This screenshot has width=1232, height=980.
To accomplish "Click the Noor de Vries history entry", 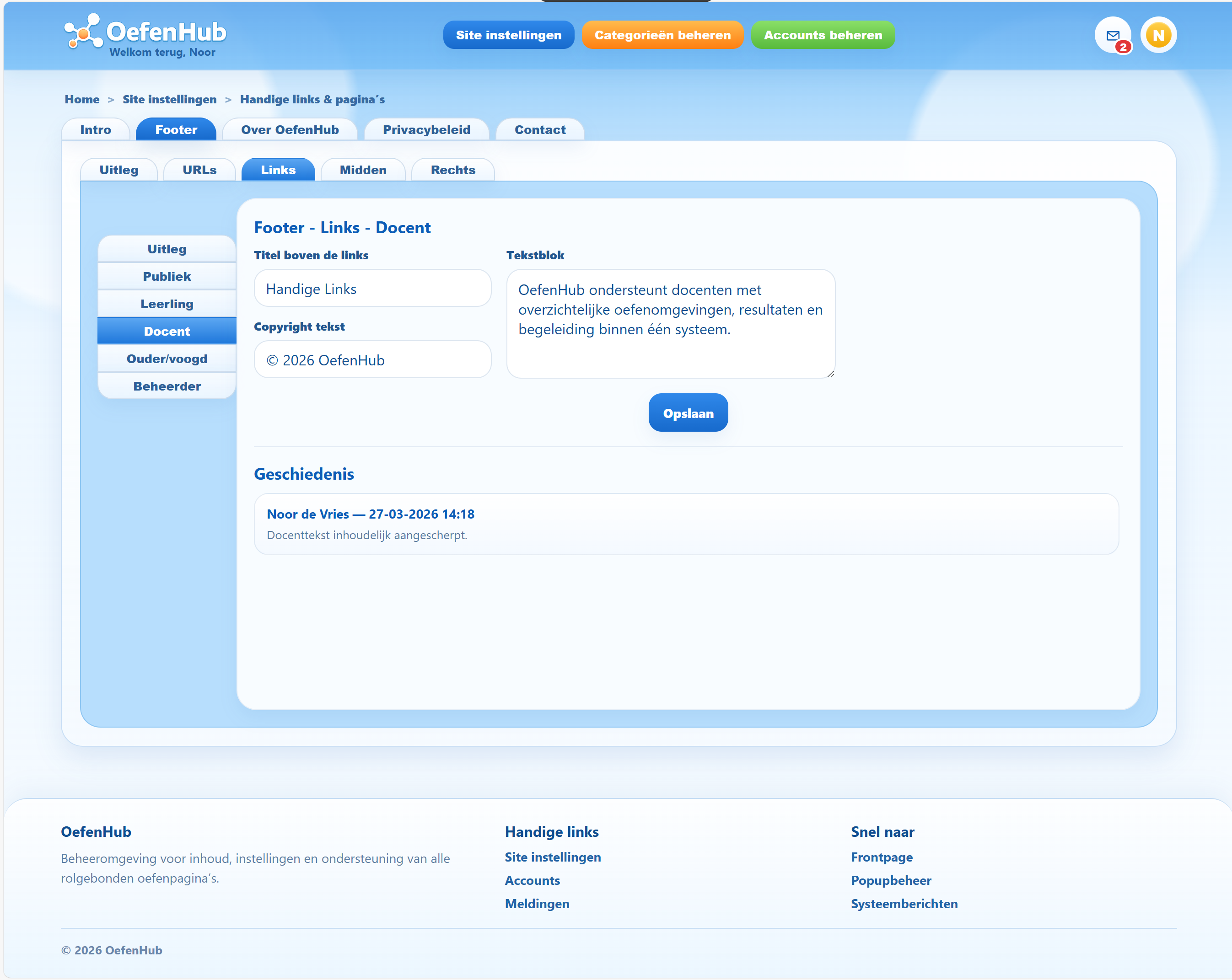I will 686,524.
